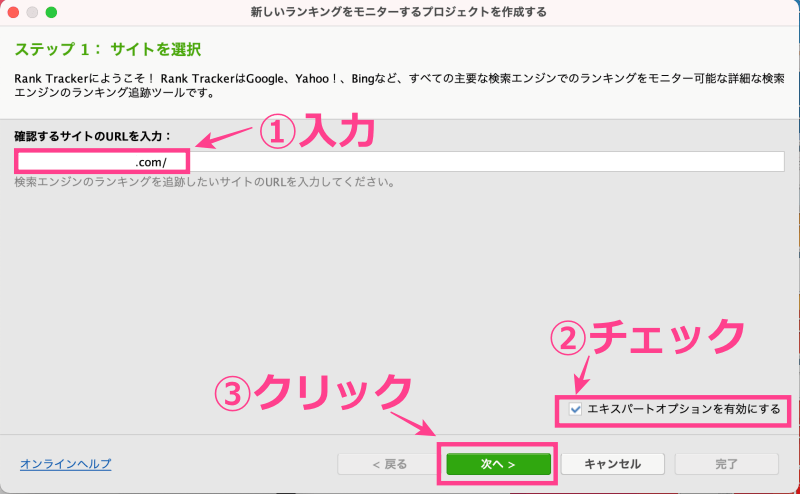The width and height of the screenshot is (800, 494).
Task: Click the ステップ 1: サイトを選択 heading
Action: [108, 50]
